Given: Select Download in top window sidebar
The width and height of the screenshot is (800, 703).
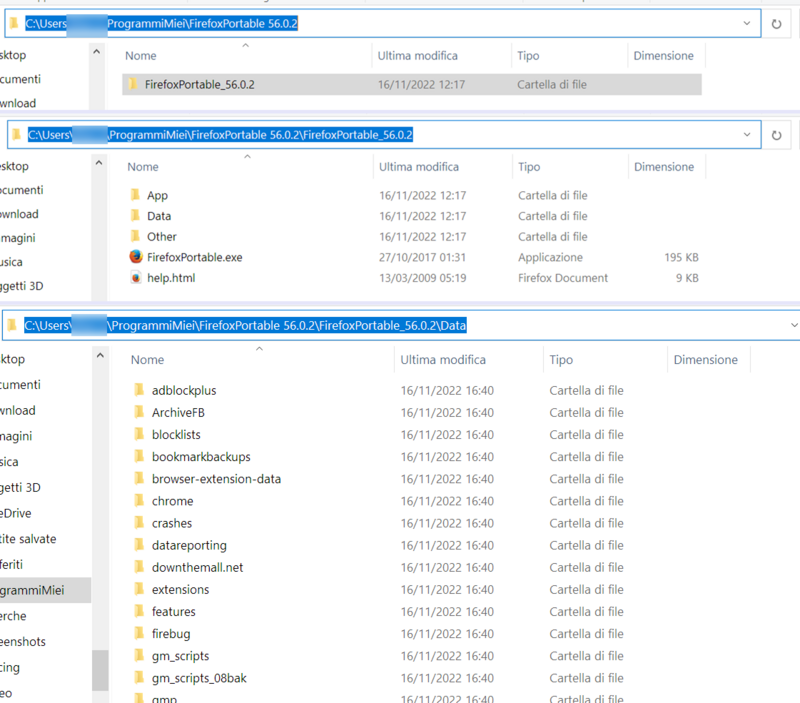Looking at the screenshot, I should 18,103.
